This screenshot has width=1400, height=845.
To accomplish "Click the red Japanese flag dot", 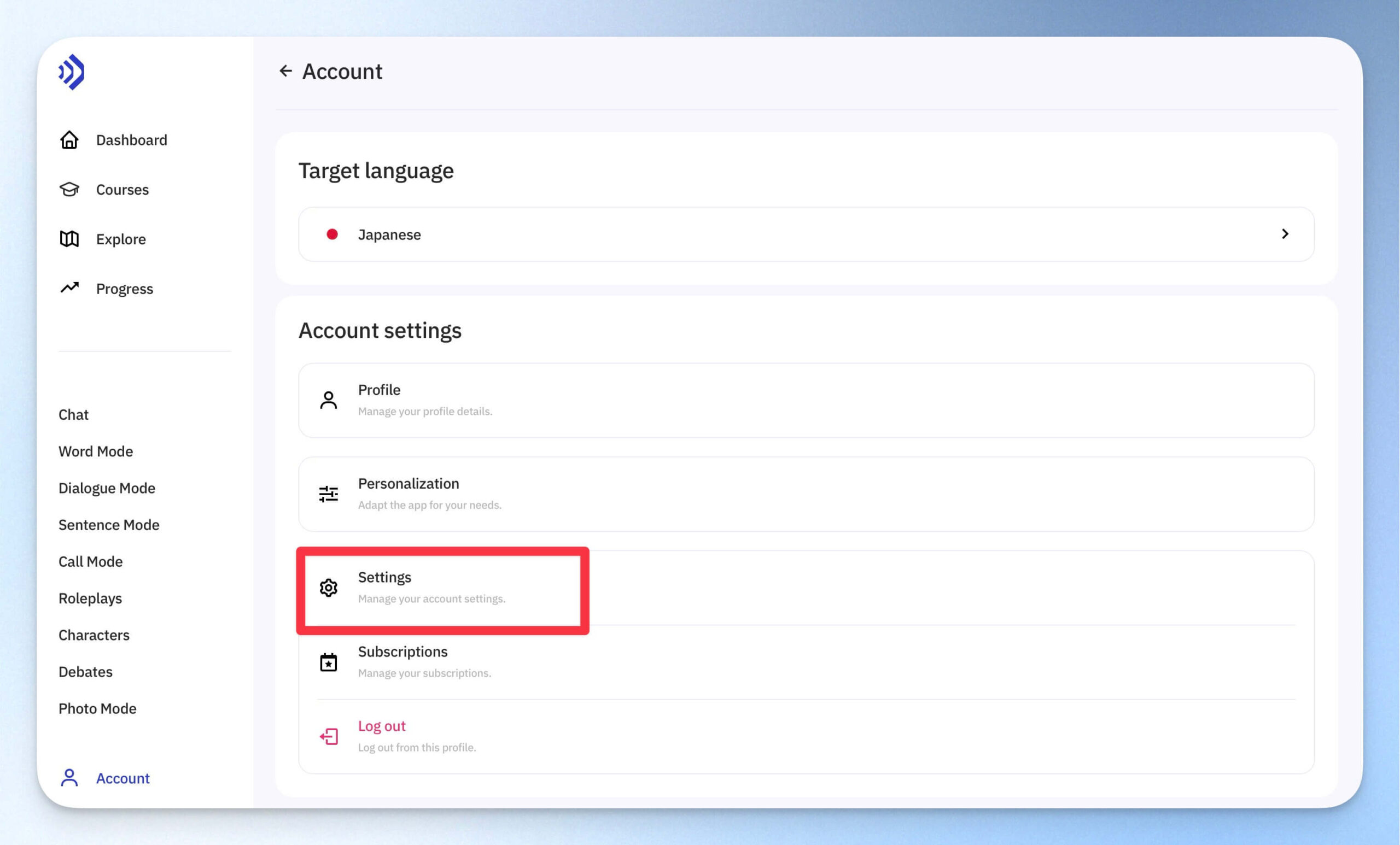I will pyautogui.click(x=332, y=234).
